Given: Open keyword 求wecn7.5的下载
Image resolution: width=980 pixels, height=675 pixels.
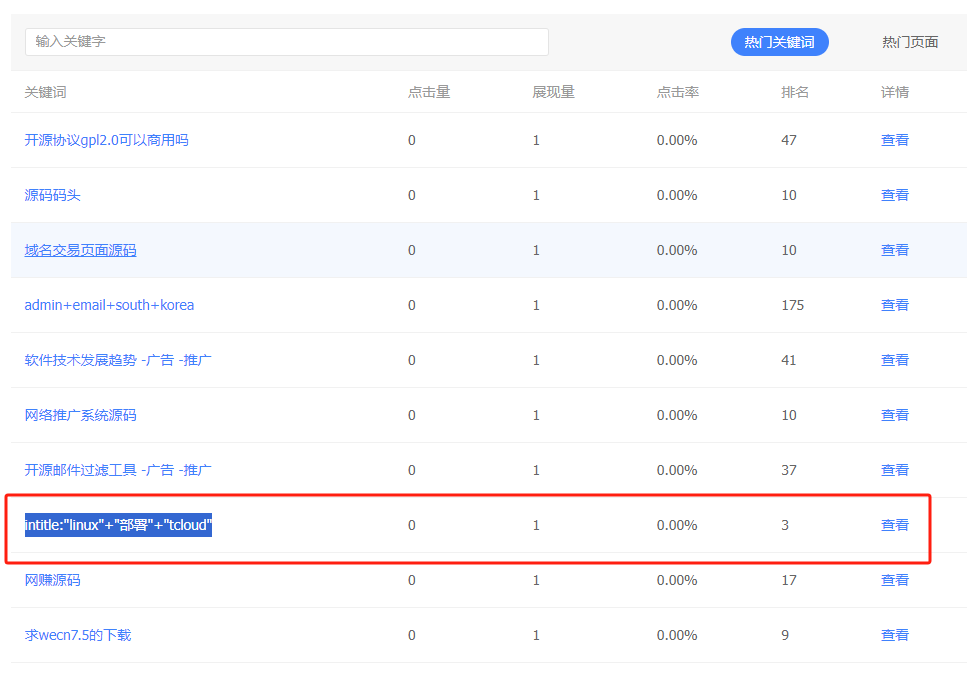Looking at the screenshot, I should [78, 635].
